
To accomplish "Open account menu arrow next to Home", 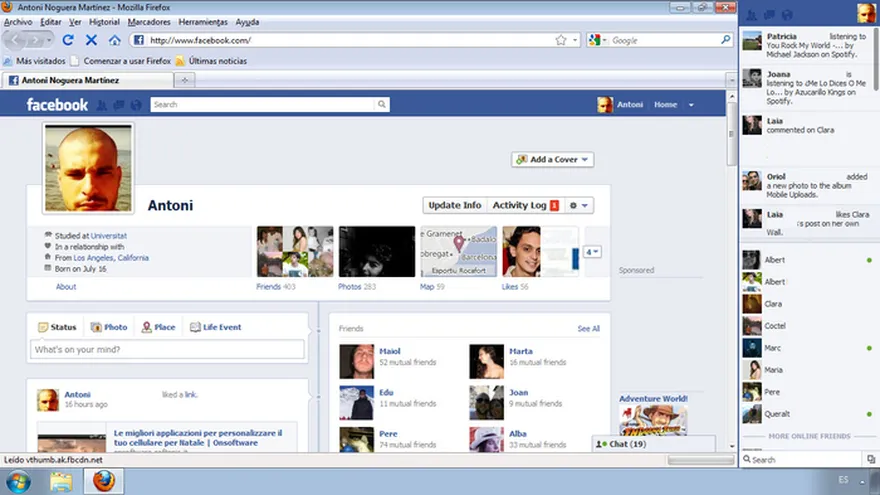I will [690, 105].
